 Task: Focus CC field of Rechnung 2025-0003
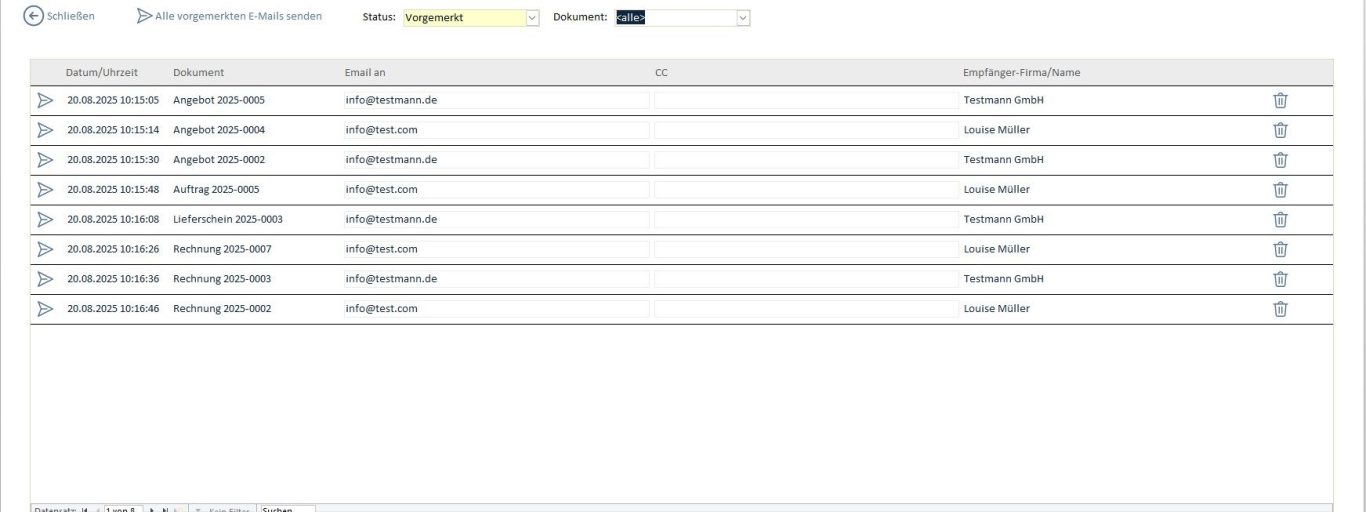coord(806,279)
